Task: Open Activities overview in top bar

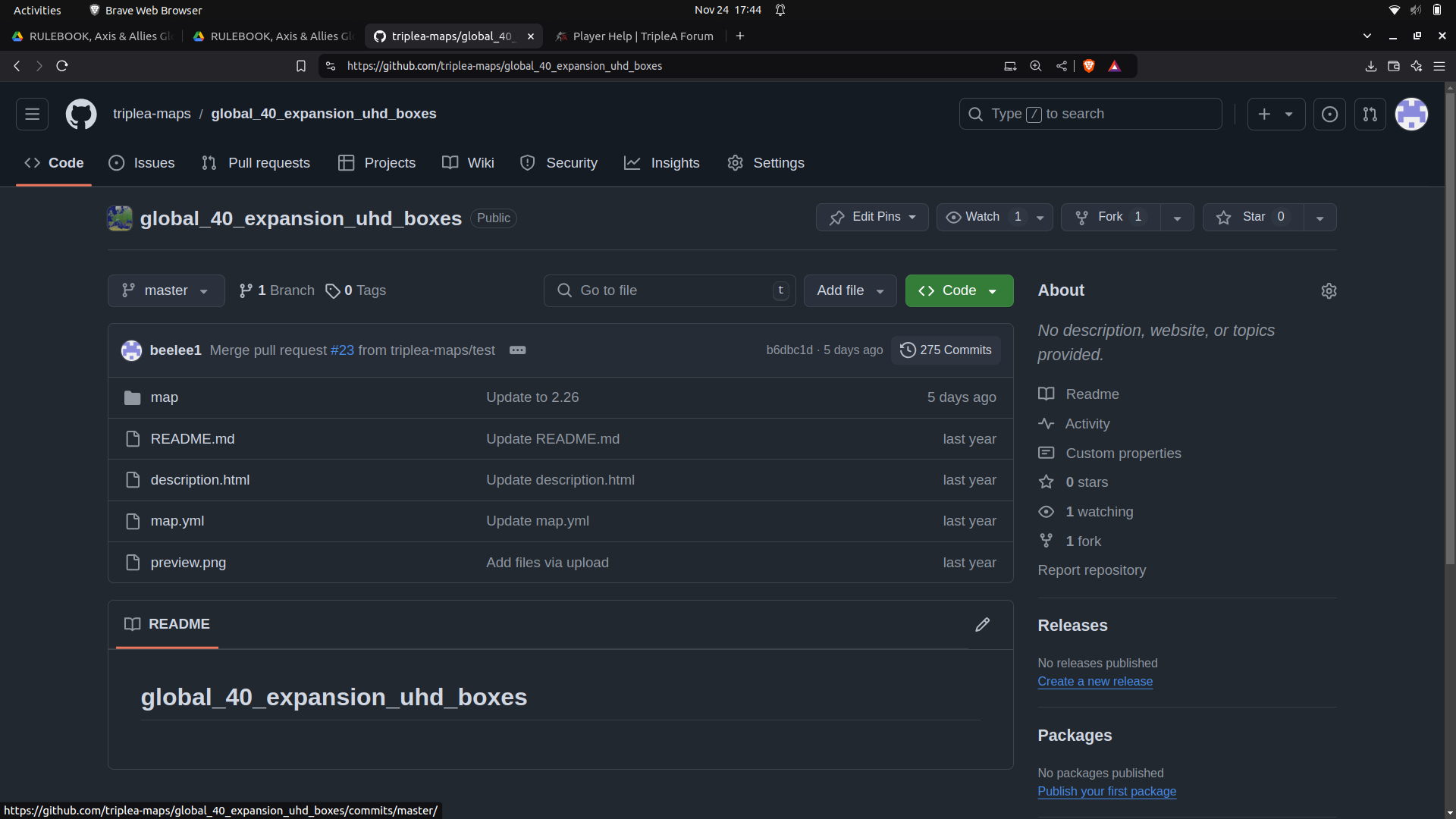Action: (37, 10)
